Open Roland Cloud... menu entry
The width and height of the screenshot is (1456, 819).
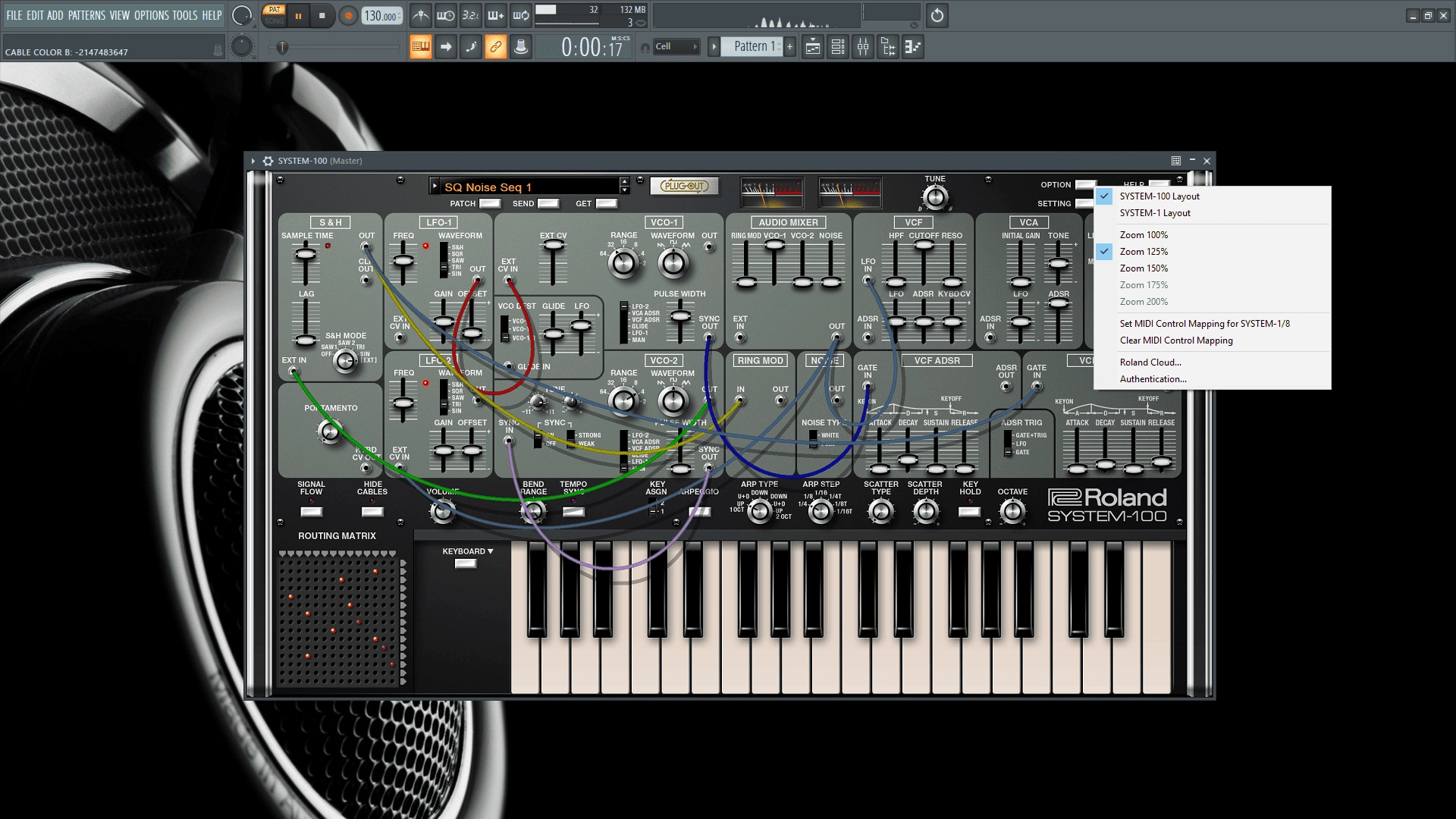(x=1213, y=362)
